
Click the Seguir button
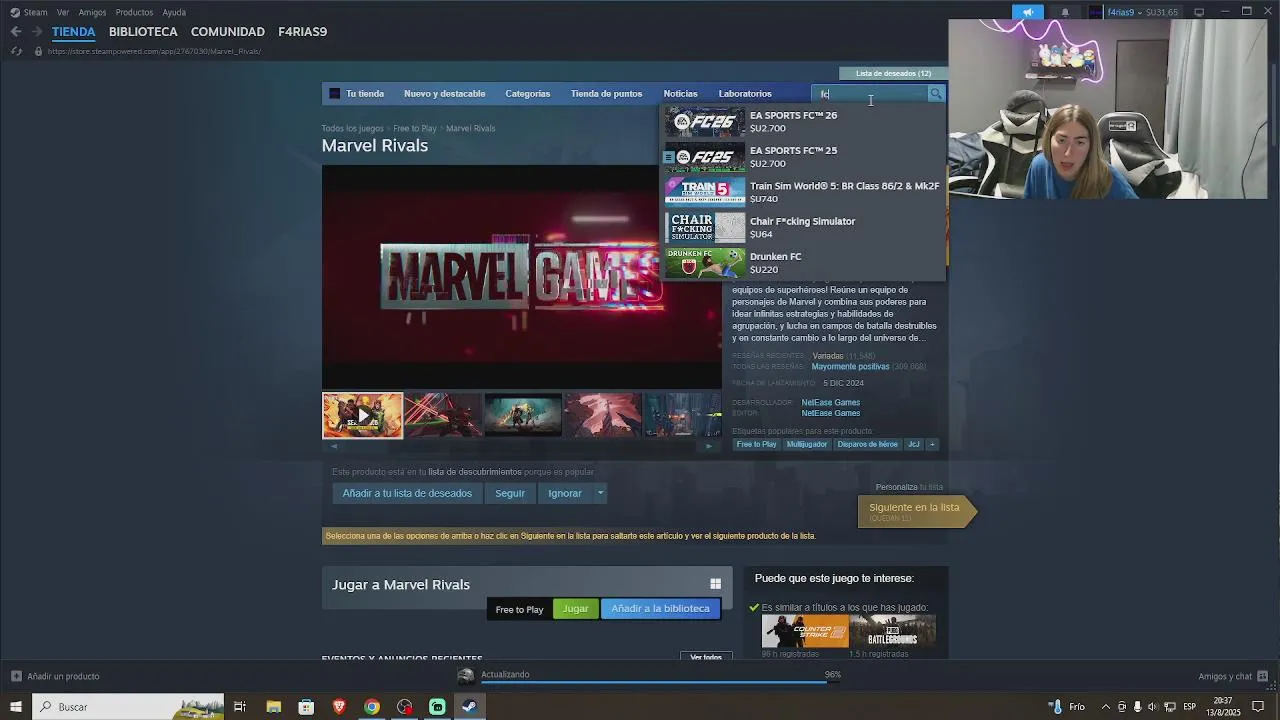coord(510,493)
